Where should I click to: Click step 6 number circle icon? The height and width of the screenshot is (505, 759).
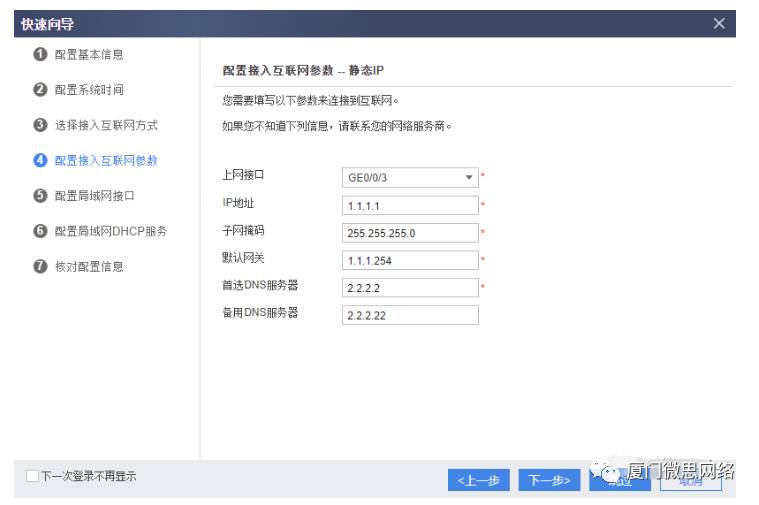[x=40, y=231]
